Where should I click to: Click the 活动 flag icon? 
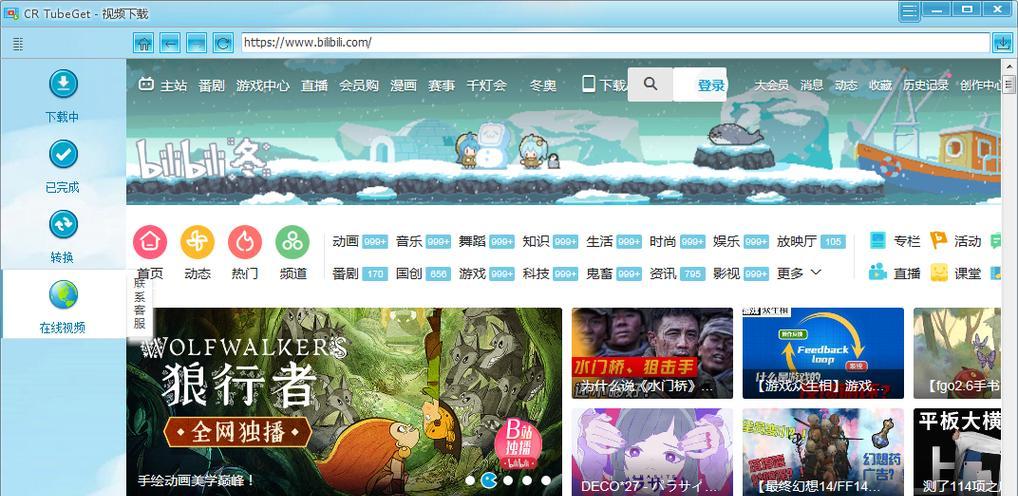[x=938, y=241]
